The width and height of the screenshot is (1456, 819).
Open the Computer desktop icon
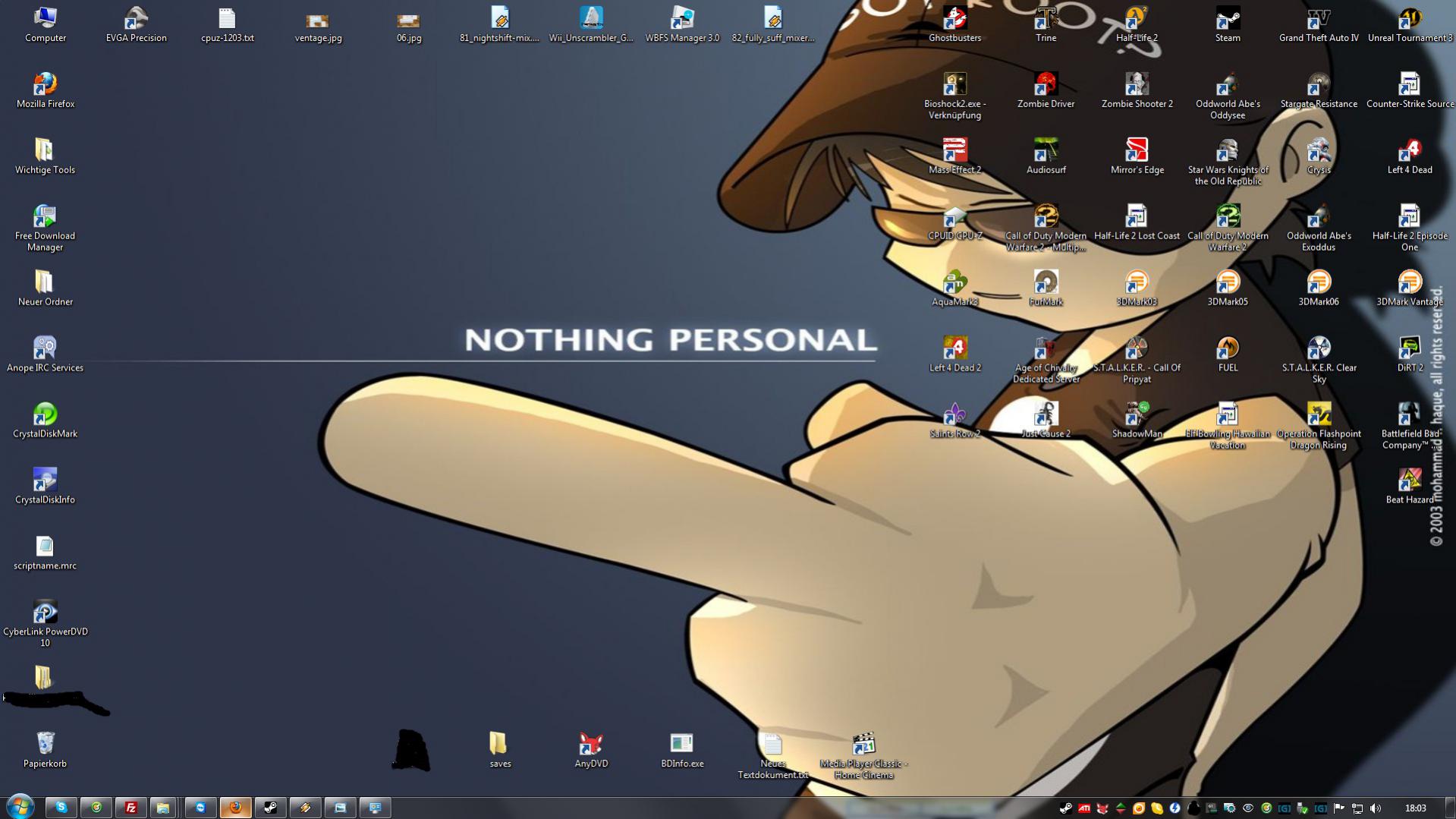(x=45, y=24)
